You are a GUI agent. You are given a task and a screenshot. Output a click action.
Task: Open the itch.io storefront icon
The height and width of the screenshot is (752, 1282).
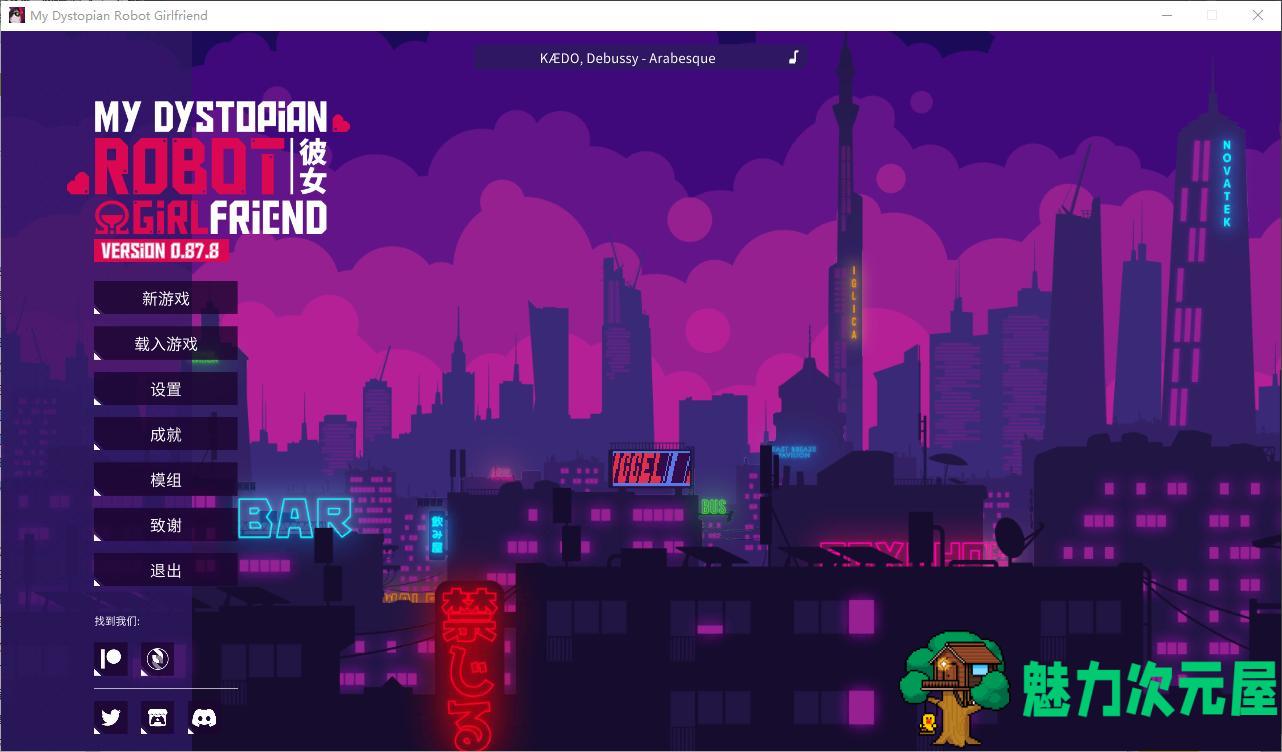click(157, 717)
